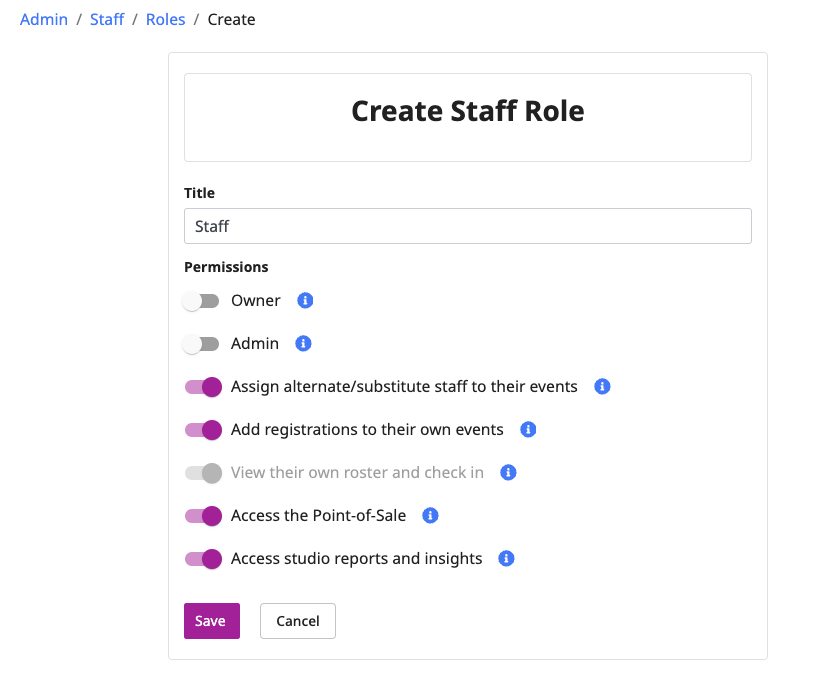Show info for studio reports and insights
Screen dimensions: 816x685
click(x=506, y=559)
